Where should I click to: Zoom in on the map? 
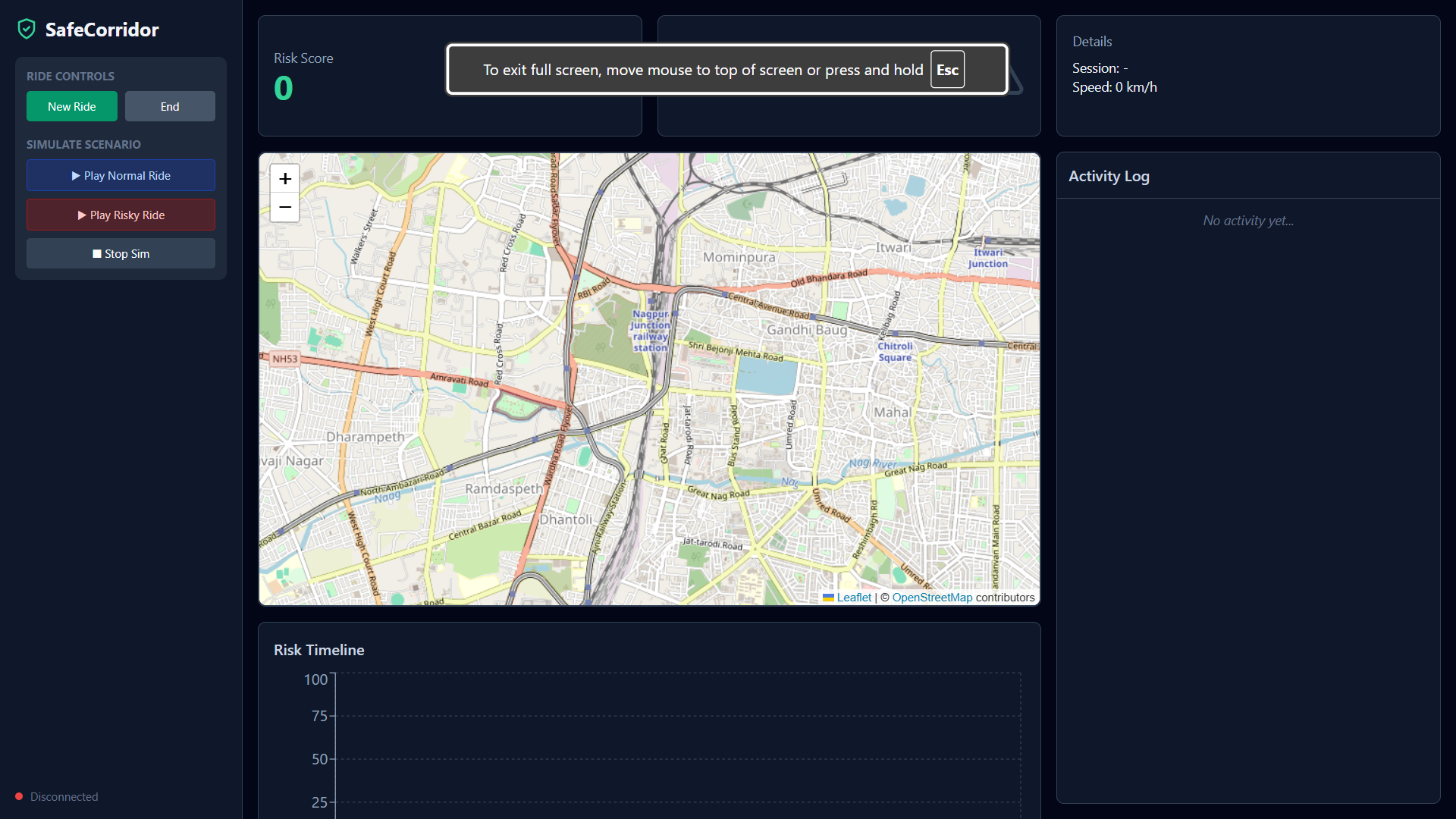point(284,179)
